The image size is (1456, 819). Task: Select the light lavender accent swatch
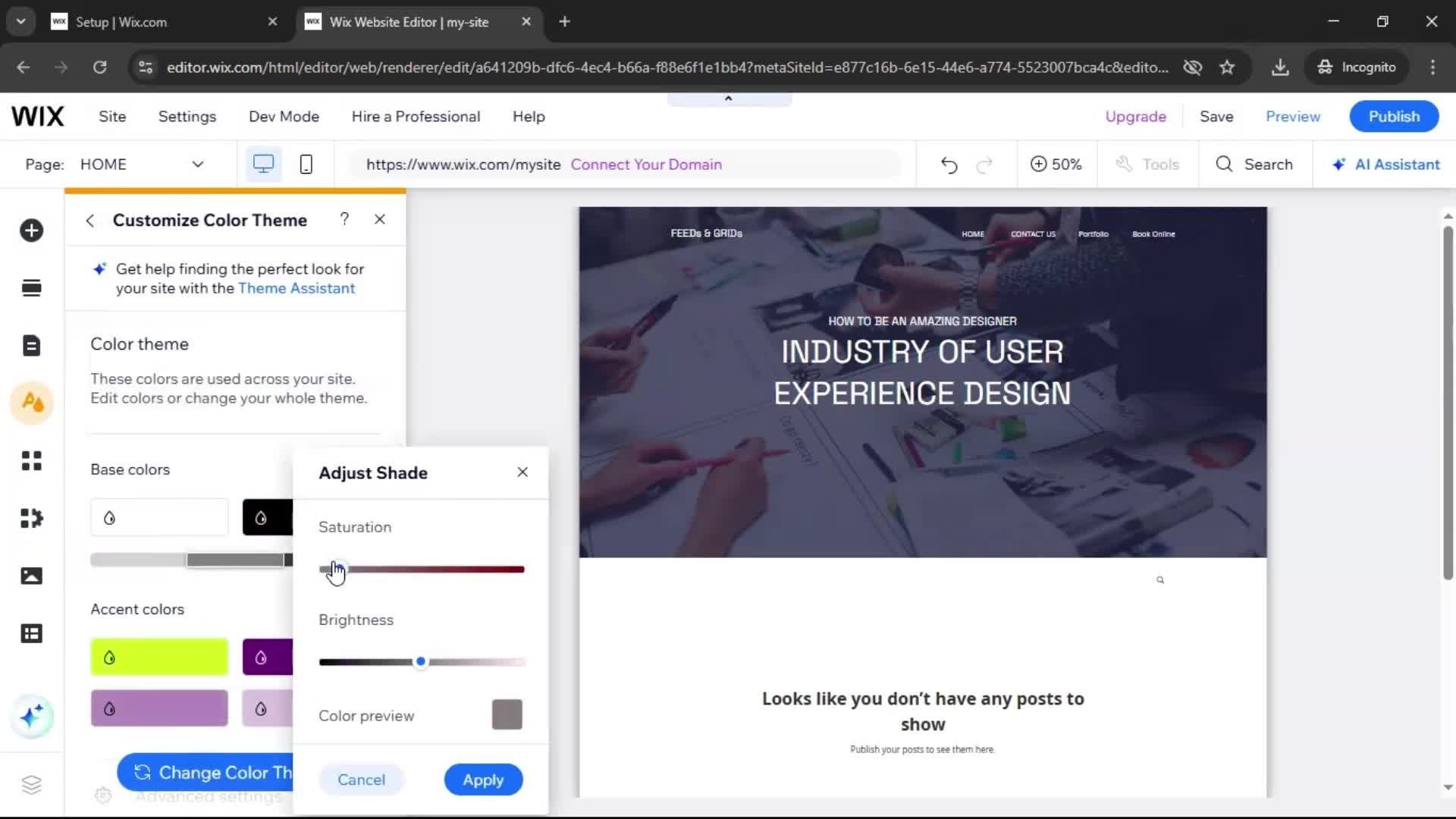click(268, 709)
